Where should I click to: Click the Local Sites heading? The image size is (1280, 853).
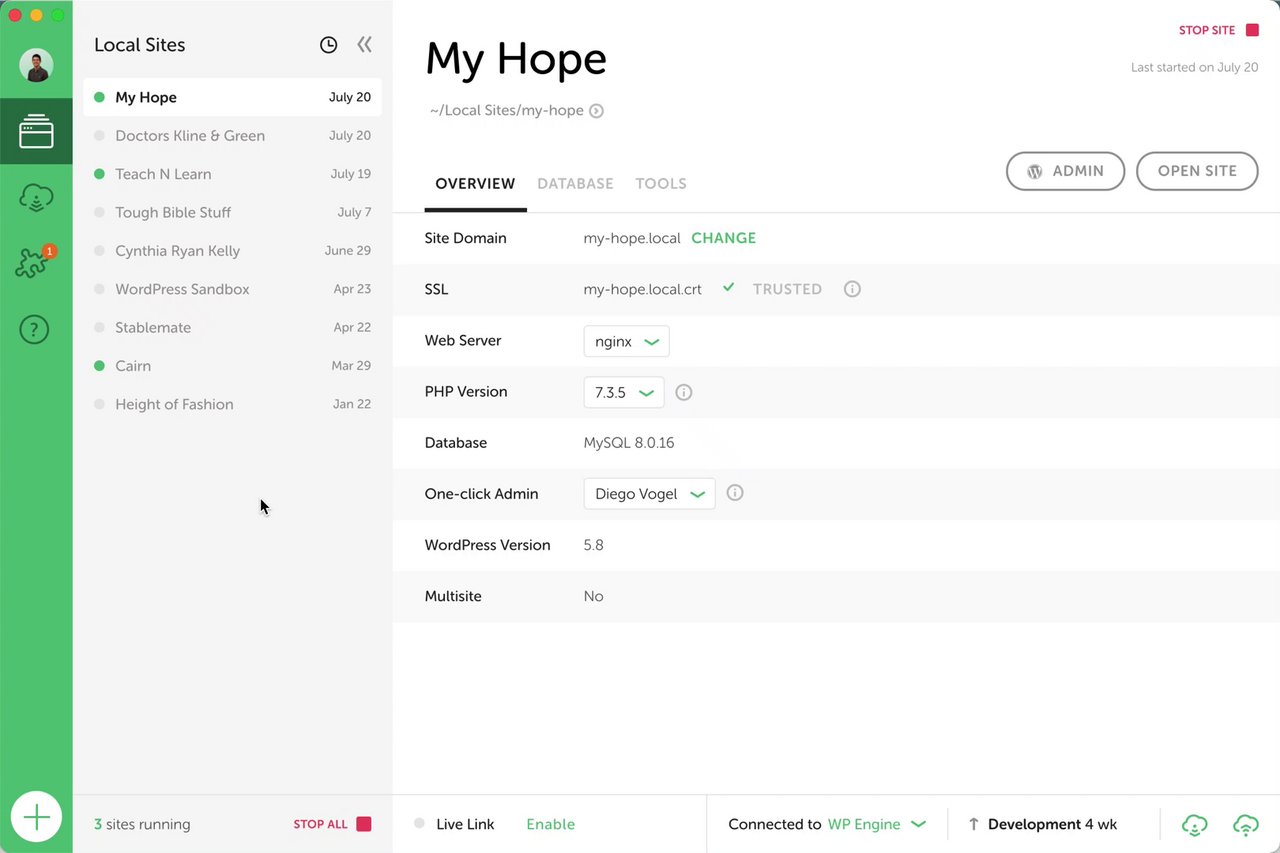point(139,45)
